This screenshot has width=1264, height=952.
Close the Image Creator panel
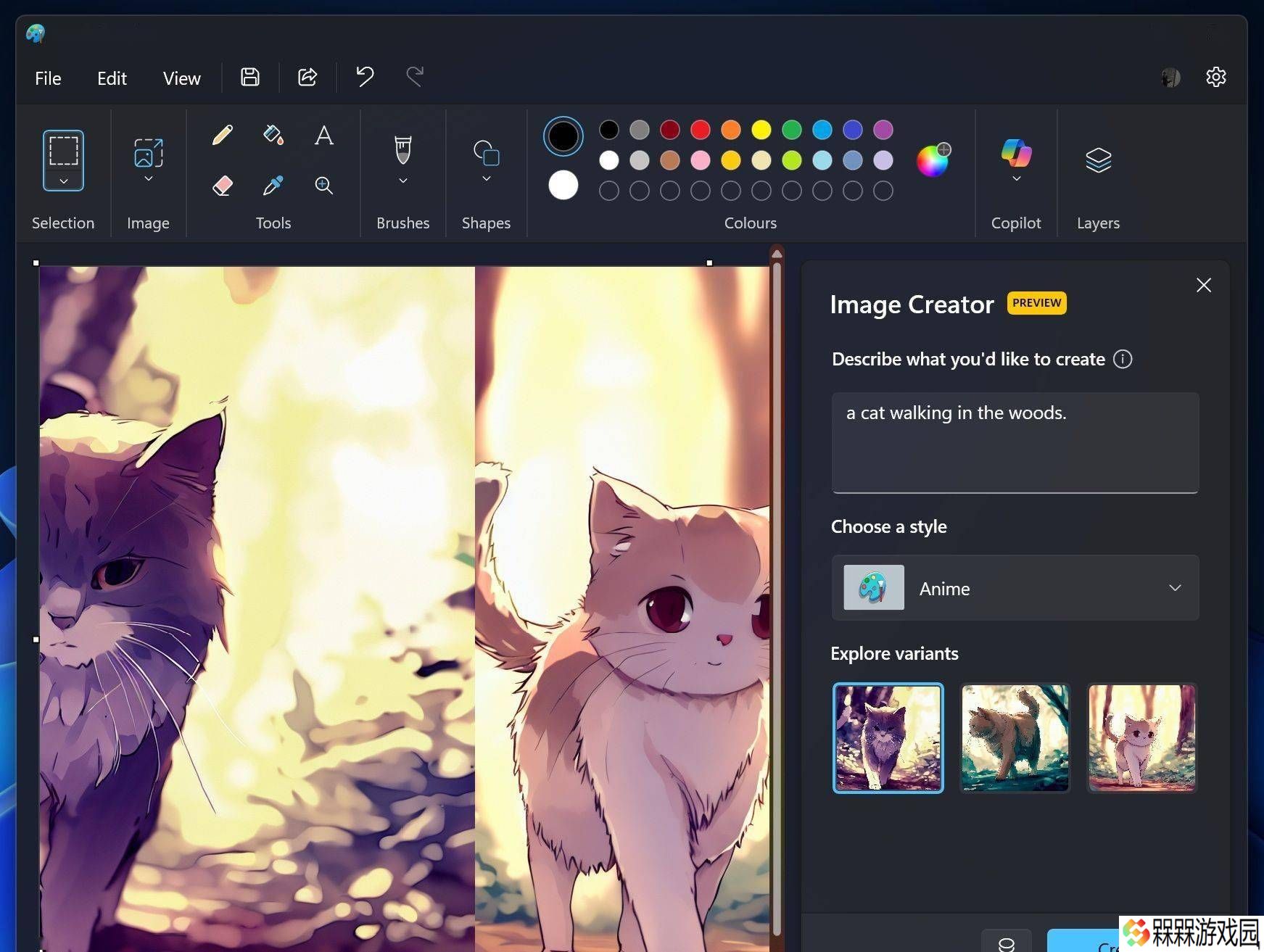tap(1204, 285)
